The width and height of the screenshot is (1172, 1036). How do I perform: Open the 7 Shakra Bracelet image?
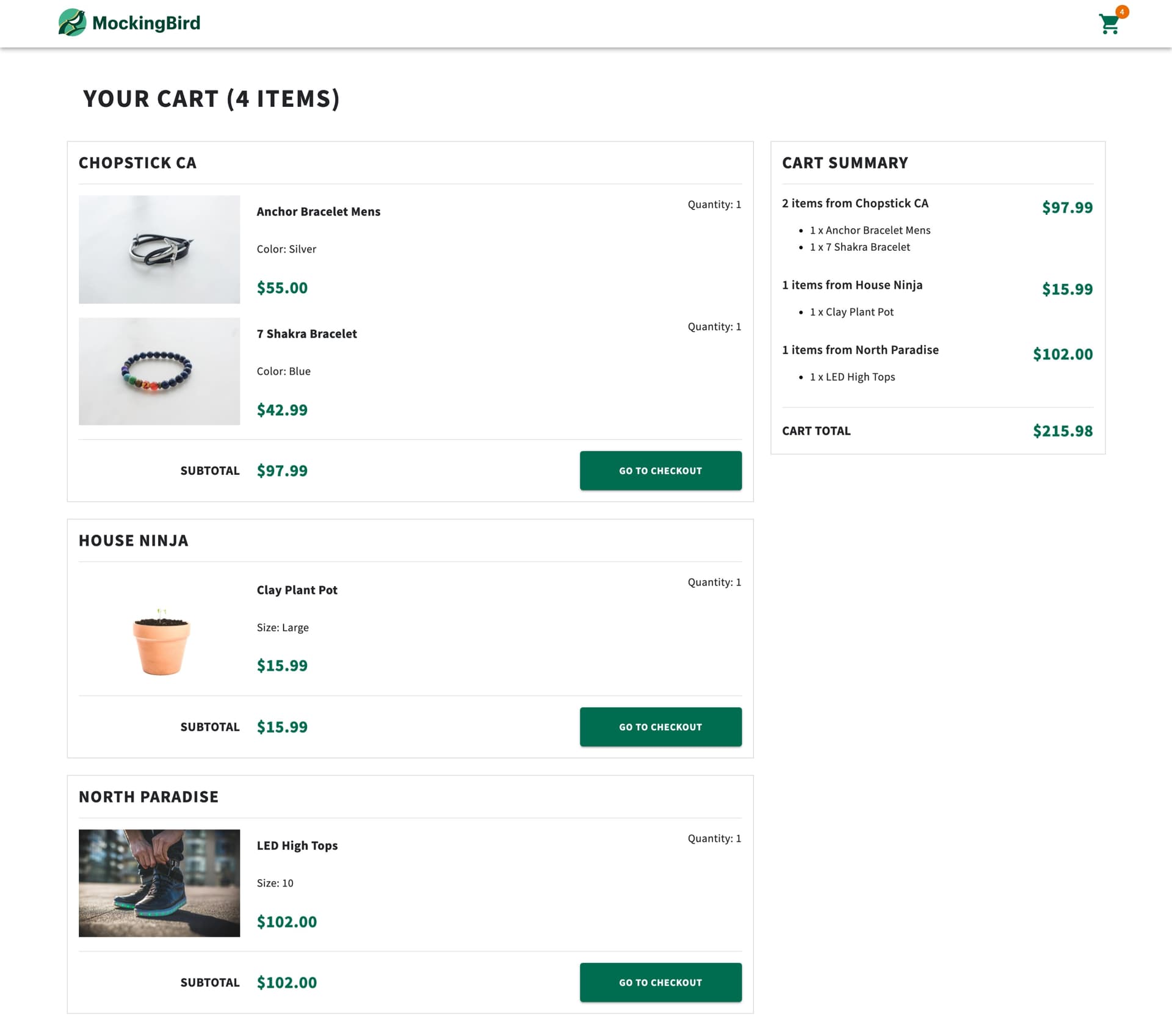pos(159,371)
